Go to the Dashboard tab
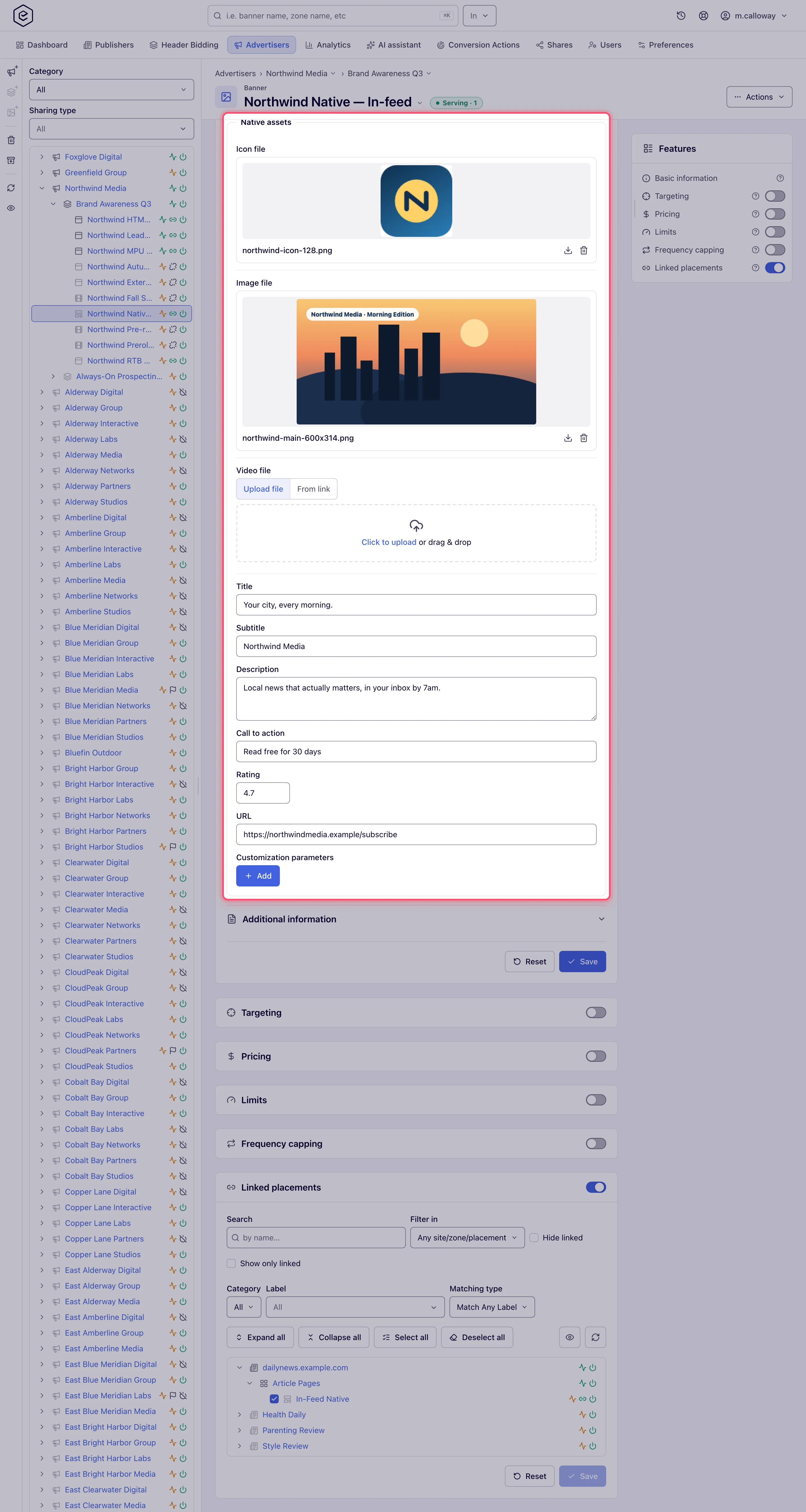This screenshot has height=1512, width=806. tap(42, 45)
